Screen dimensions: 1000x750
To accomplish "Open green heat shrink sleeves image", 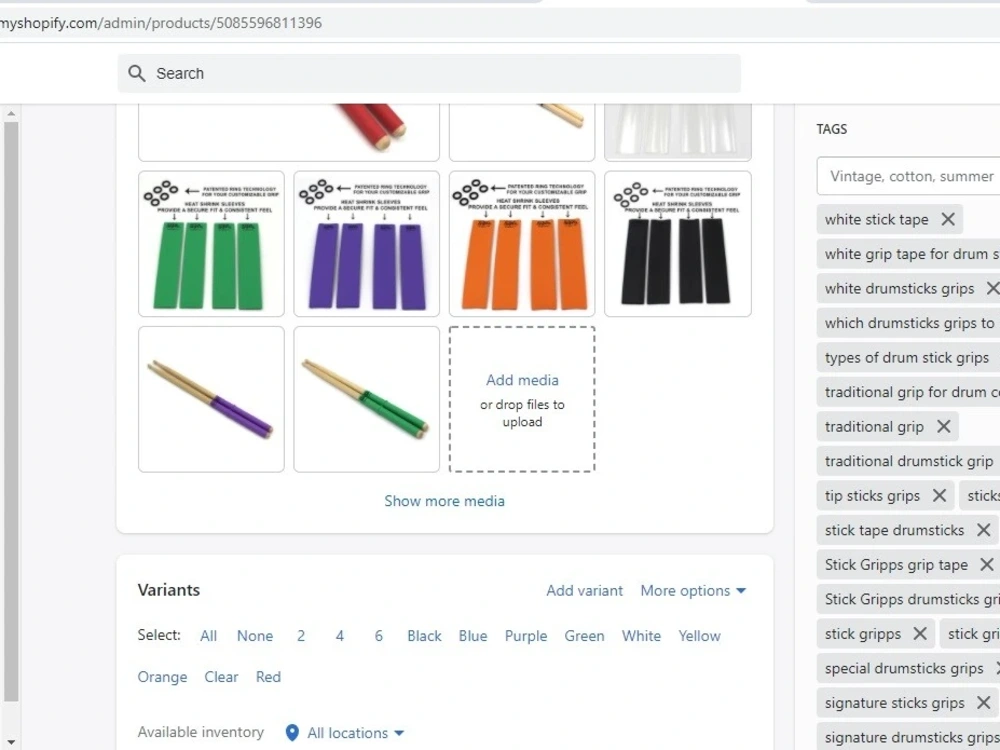I will click(x=211, y=244).
